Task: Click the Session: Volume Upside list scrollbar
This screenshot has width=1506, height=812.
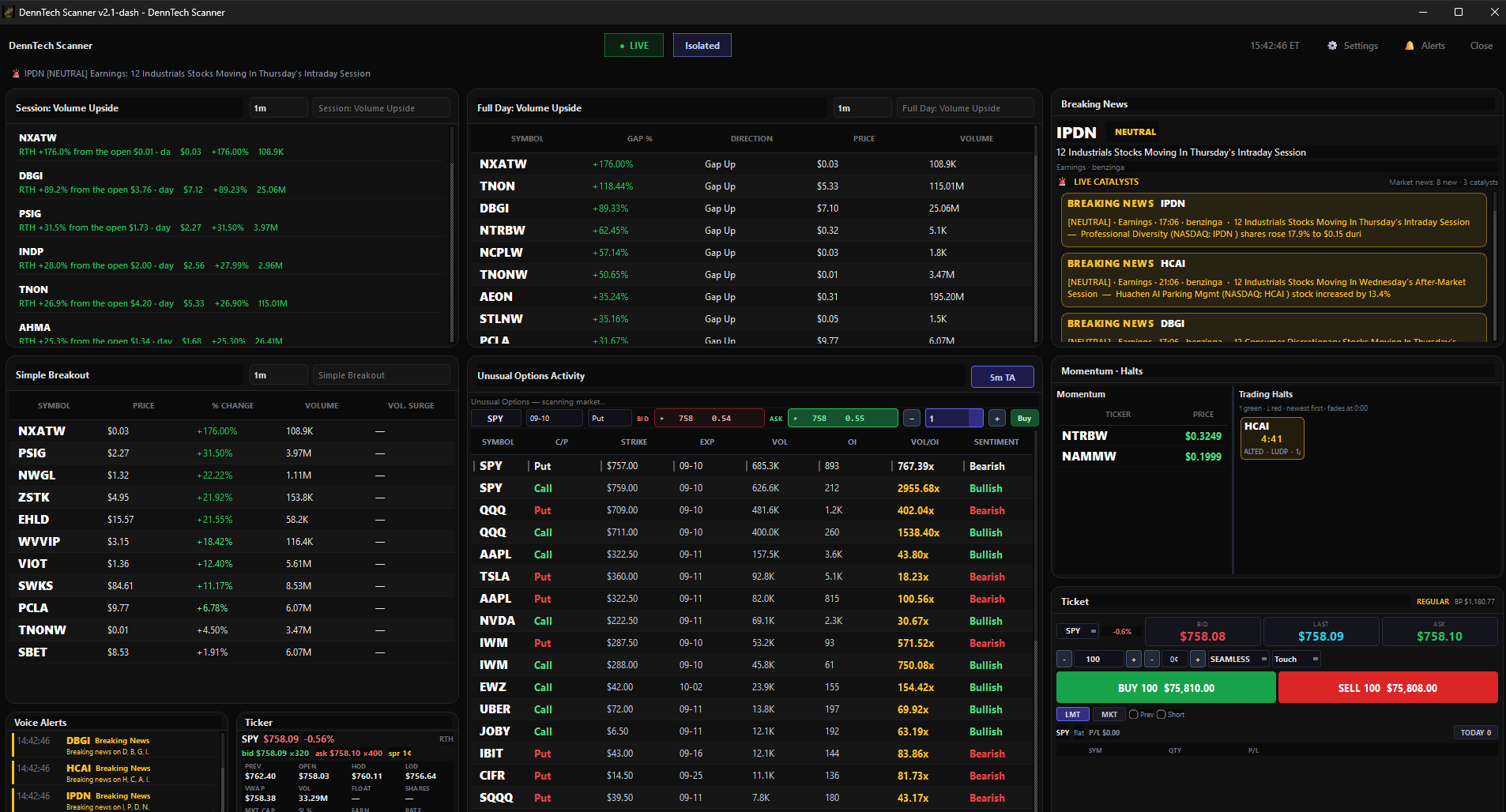Action: (x=452, y=234)
